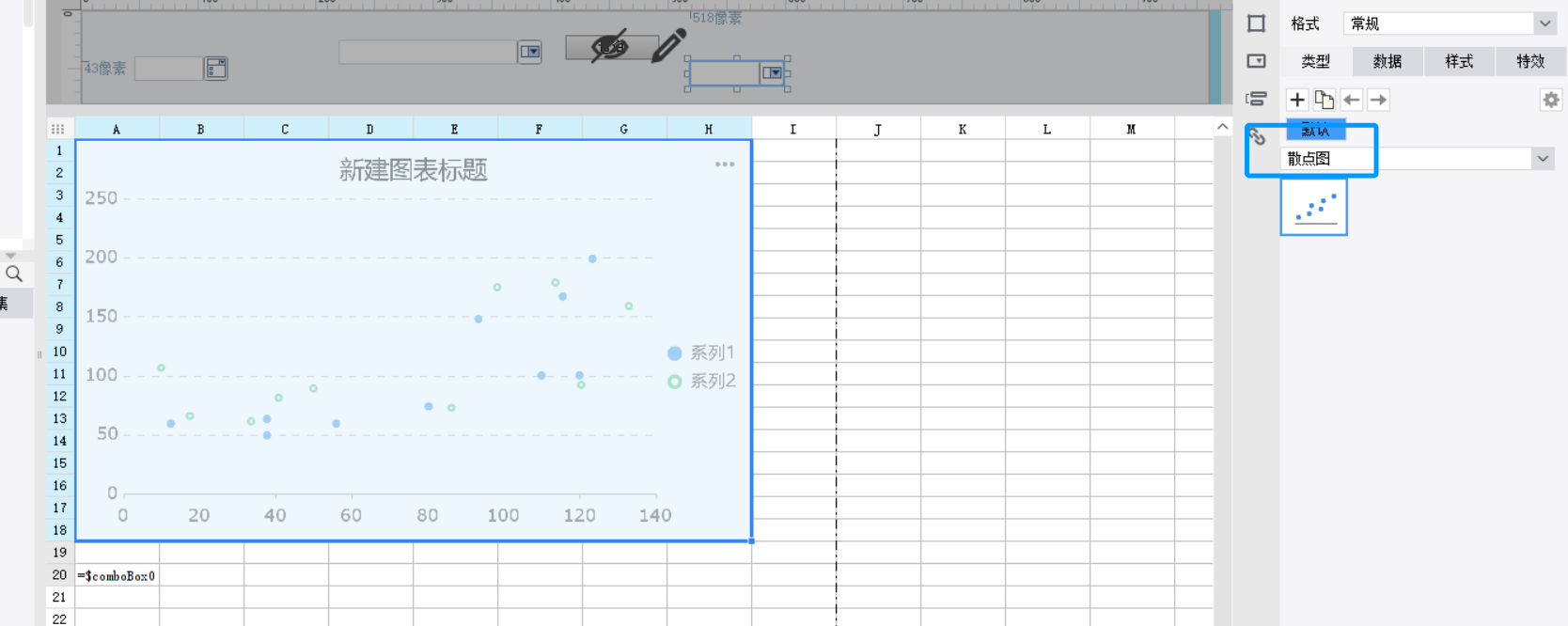The height and width of the screenshot is (626, 1568).
Task: Click the magnifier search icon on left edge
Action: 14,274
